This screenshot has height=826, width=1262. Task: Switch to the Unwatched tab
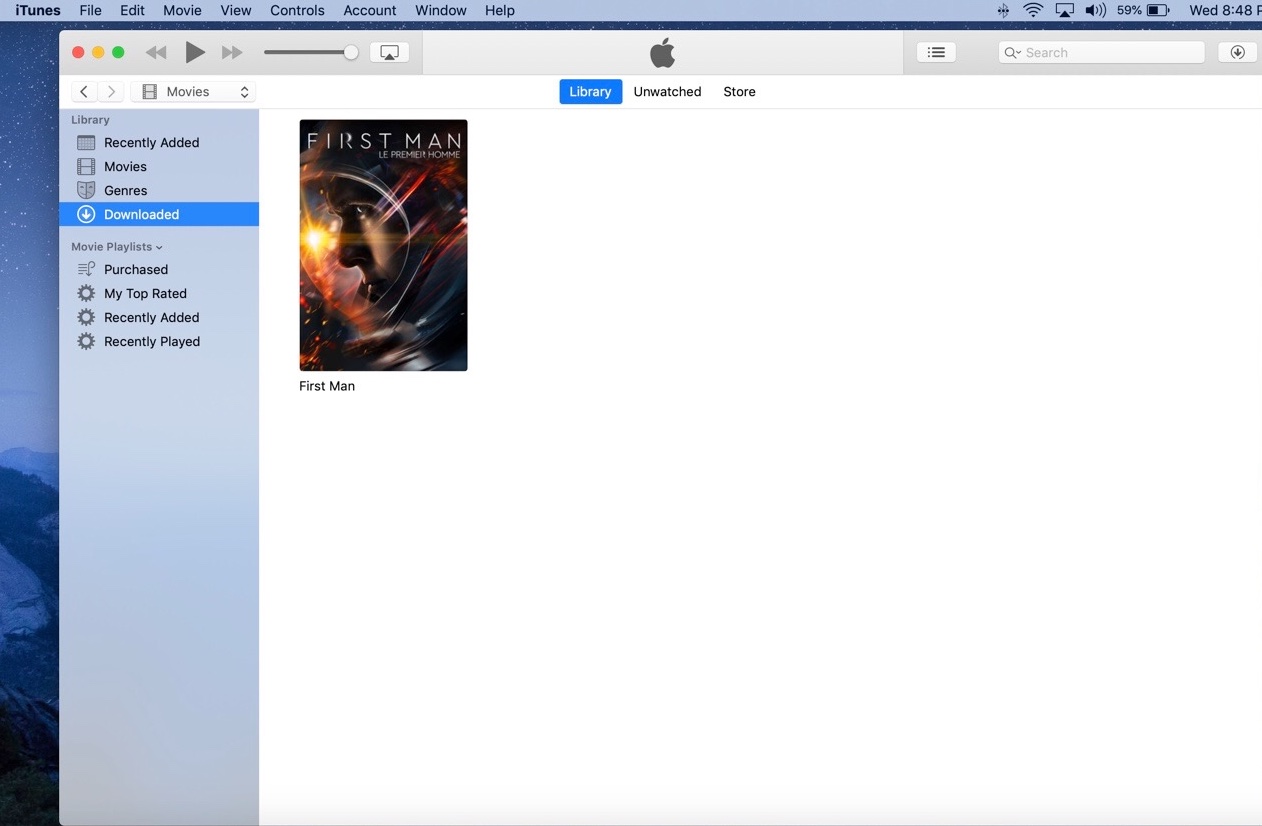point(667,91)
